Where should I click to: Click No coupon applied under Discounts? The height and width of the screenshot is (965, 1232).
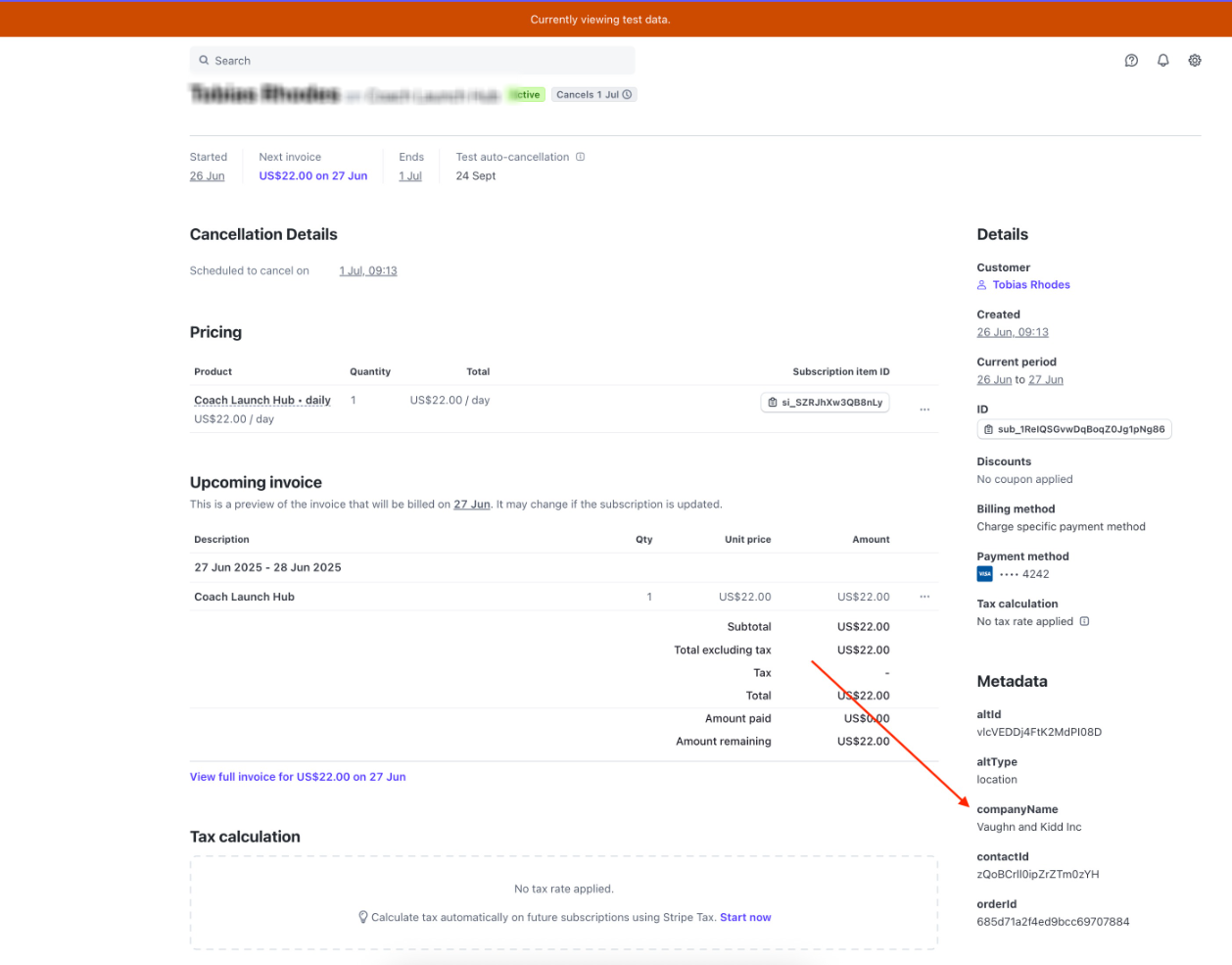[1024, 479]
